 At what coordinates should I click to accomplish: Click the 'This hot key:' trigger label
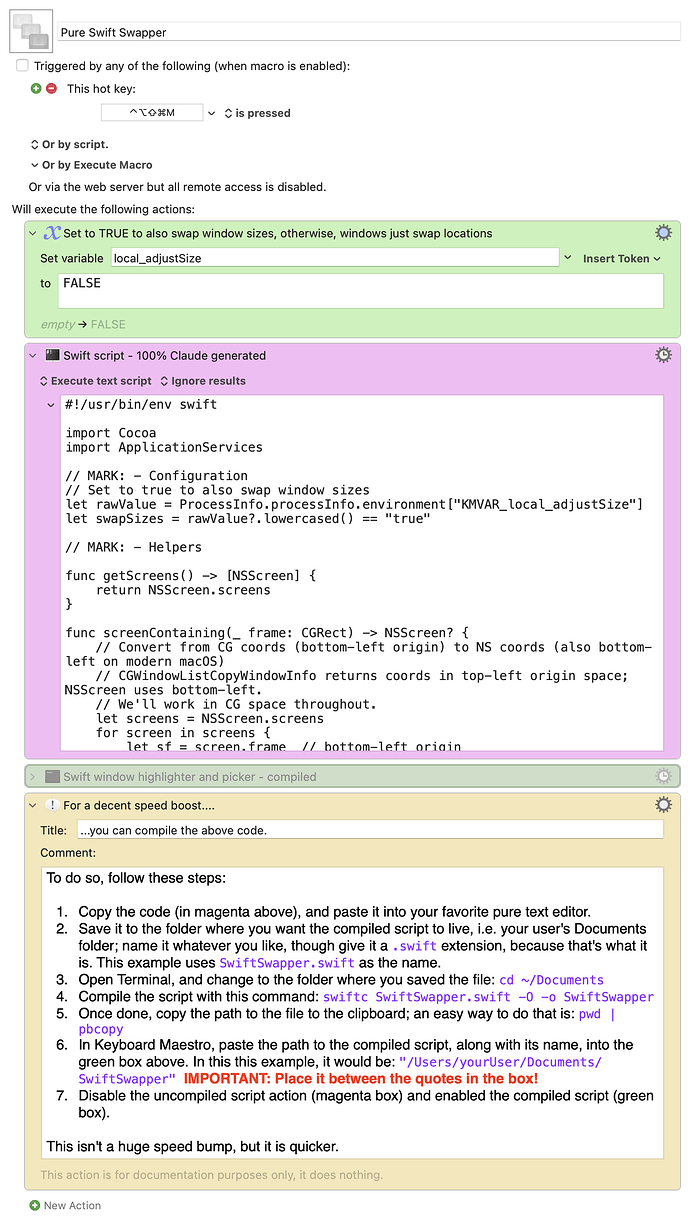click(101, 89)
